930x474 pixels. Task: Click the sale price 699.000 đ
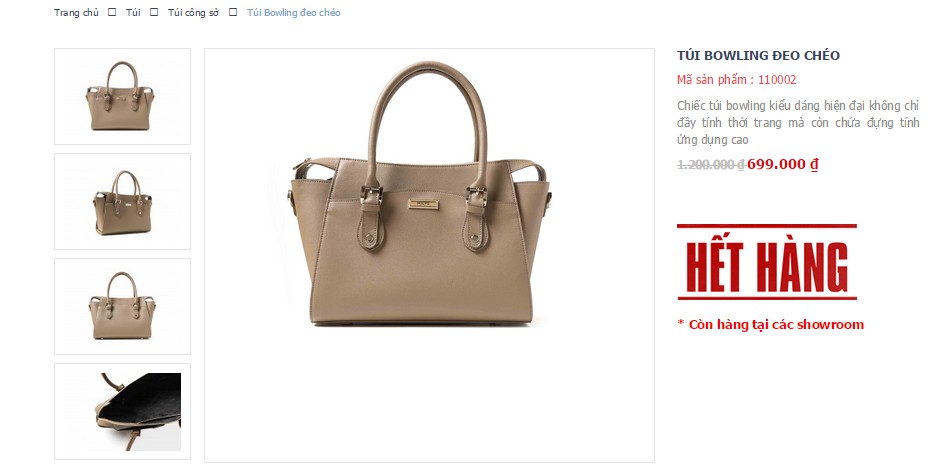783,164
